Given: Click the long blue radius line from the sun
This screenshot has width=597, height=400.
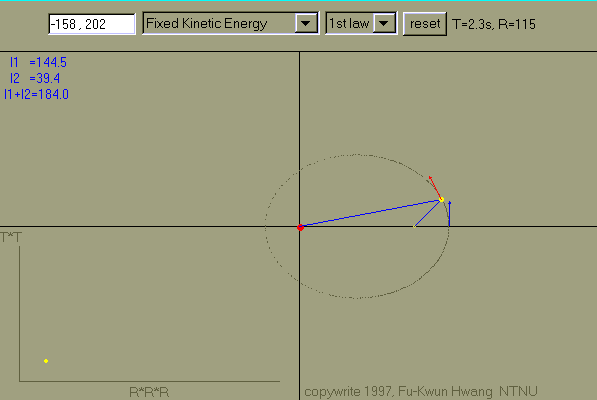Looking at the screenshot, I should click(x=370, y=213).
